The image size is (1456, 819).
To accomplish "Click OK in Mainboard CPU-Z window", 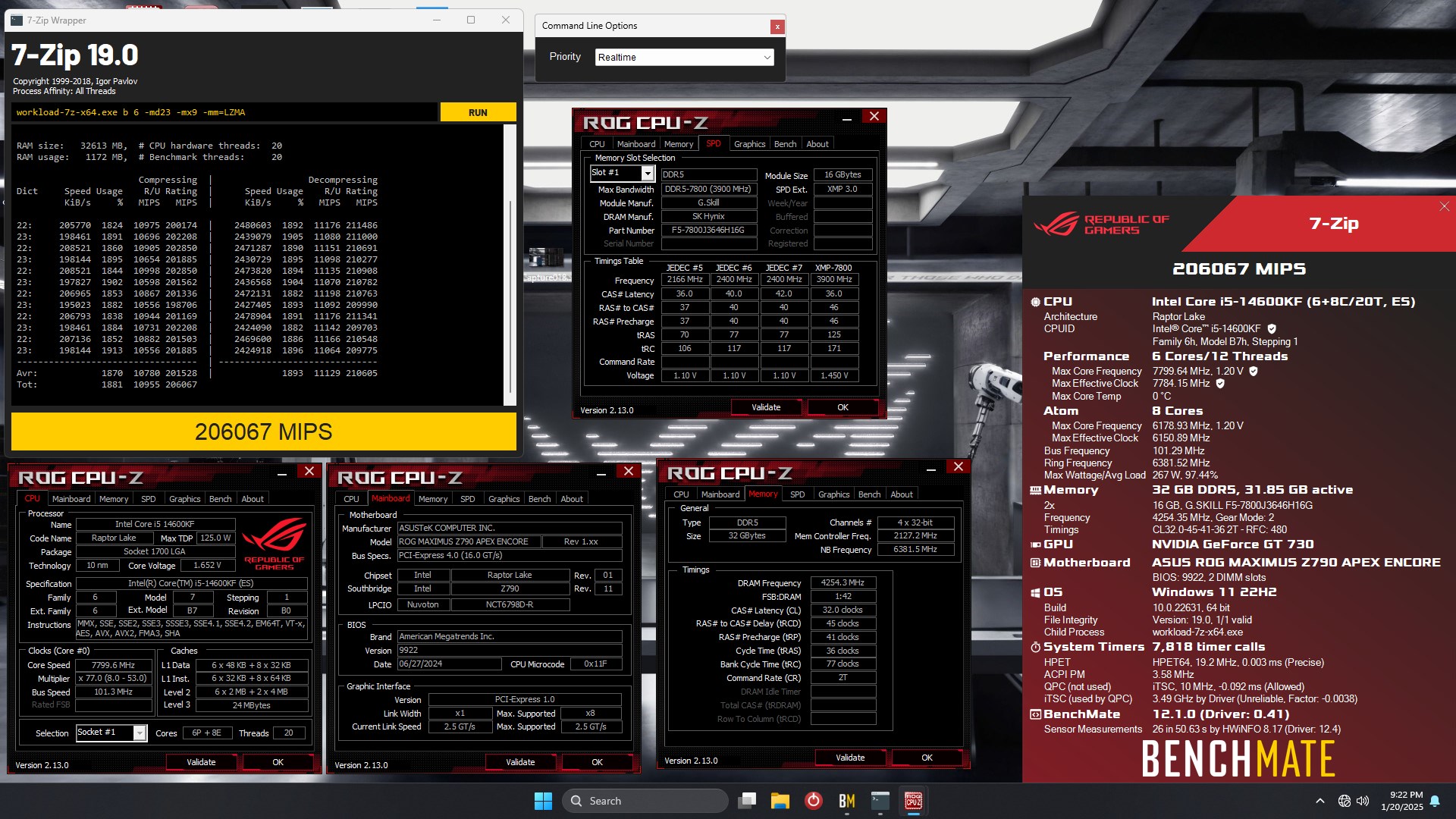I will pos(598,763).
